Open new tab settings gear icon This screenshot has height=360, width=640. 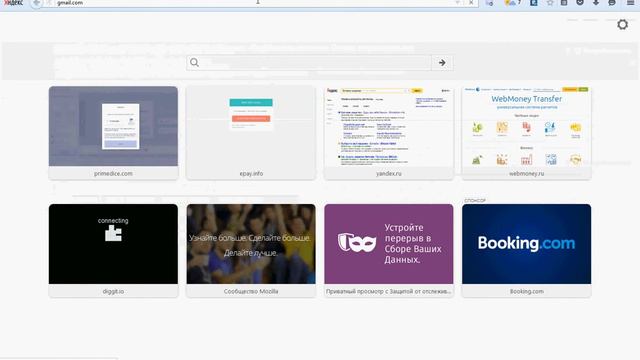[x=622, y=24]
